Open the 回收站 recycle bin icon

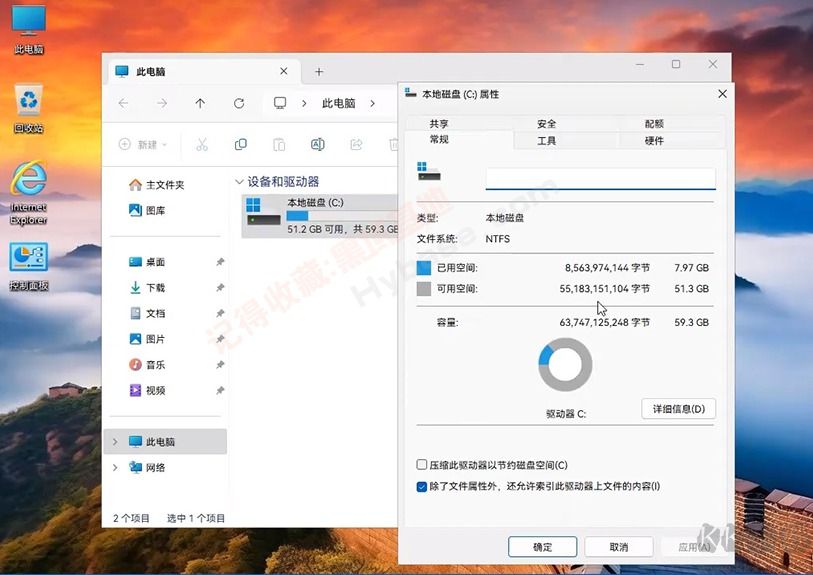[29, 107]
